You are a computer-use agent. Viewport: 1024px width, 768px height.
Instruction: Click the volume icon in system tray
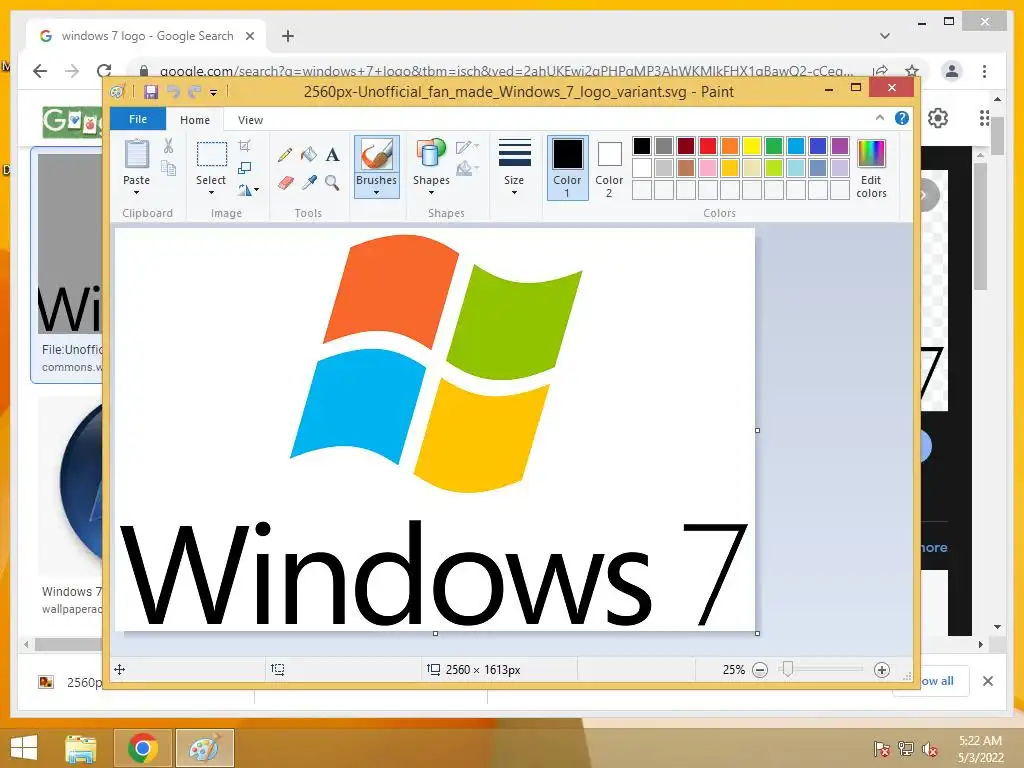coord(929,749)
